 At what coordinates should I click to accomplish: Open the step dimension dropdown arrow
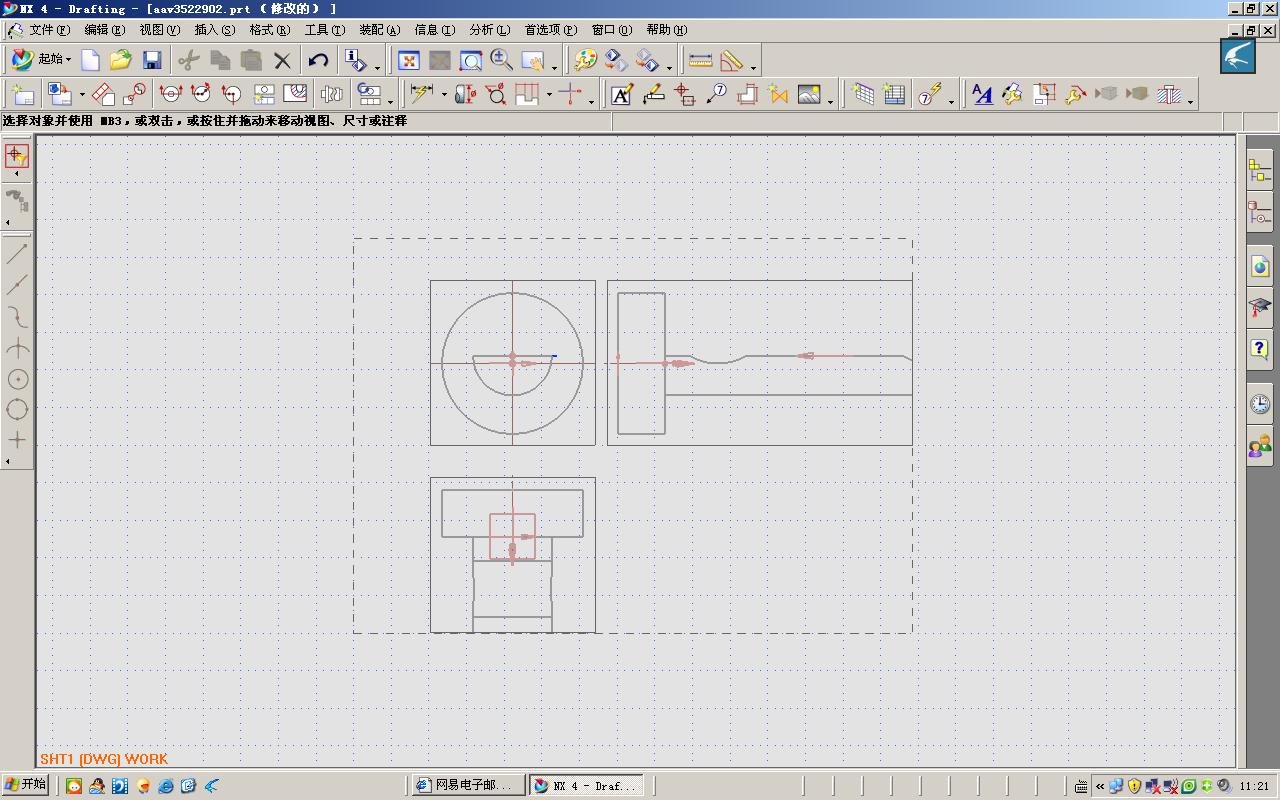(x=549, y=96)
